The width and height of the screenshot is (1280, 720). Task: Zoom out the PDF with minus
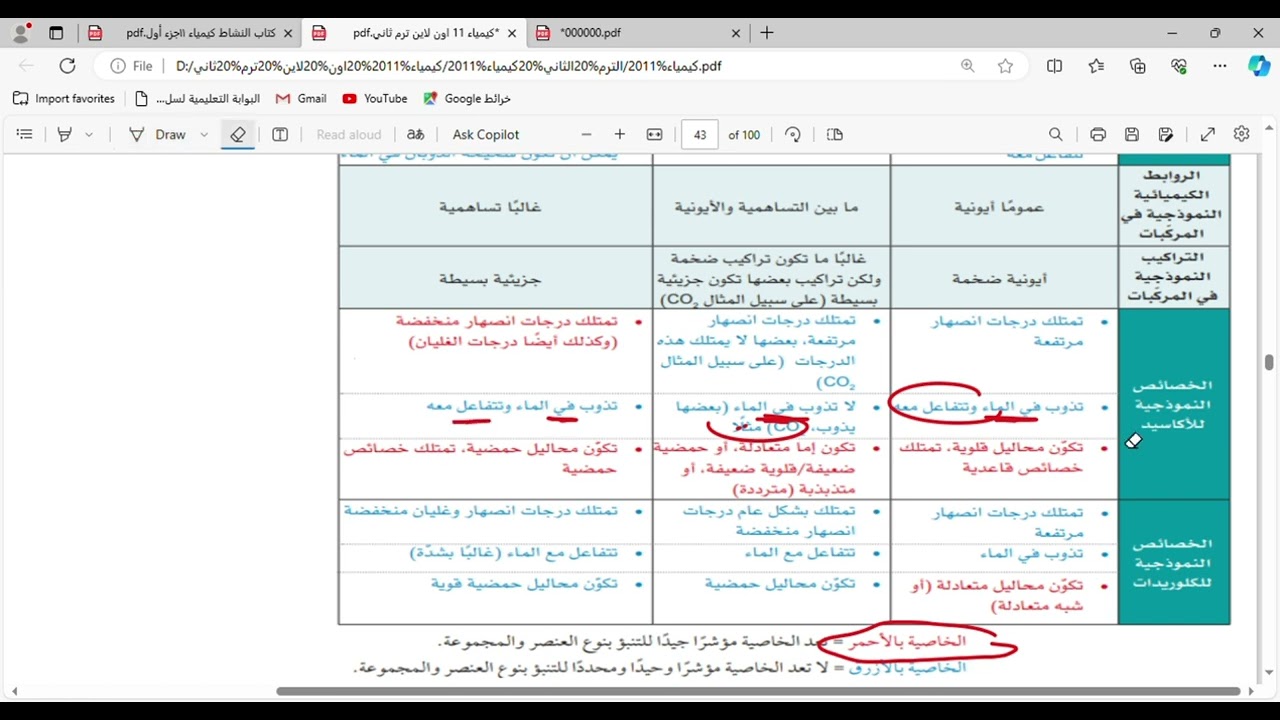tap(587, 134)
